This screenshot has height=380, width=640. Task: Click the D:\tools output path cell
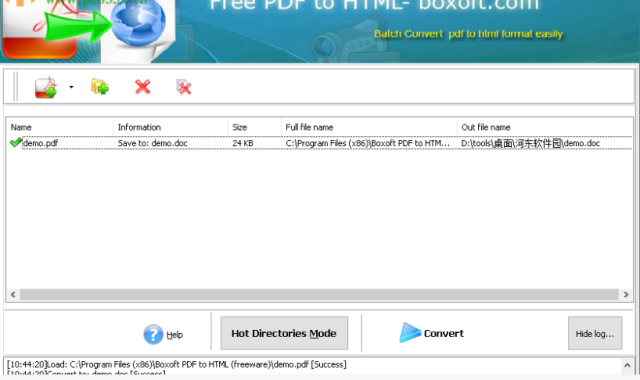coord(531,143)
